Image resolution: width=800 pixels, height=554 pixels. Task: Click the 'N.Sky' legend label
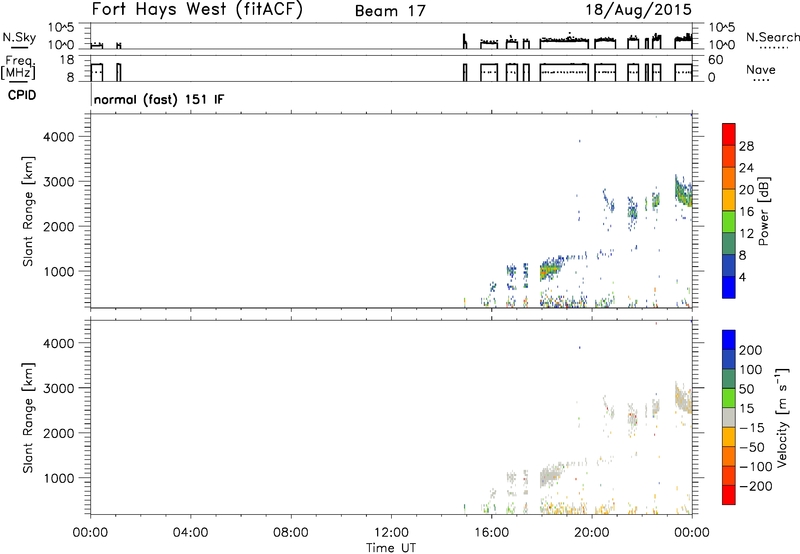click(19, 37)
